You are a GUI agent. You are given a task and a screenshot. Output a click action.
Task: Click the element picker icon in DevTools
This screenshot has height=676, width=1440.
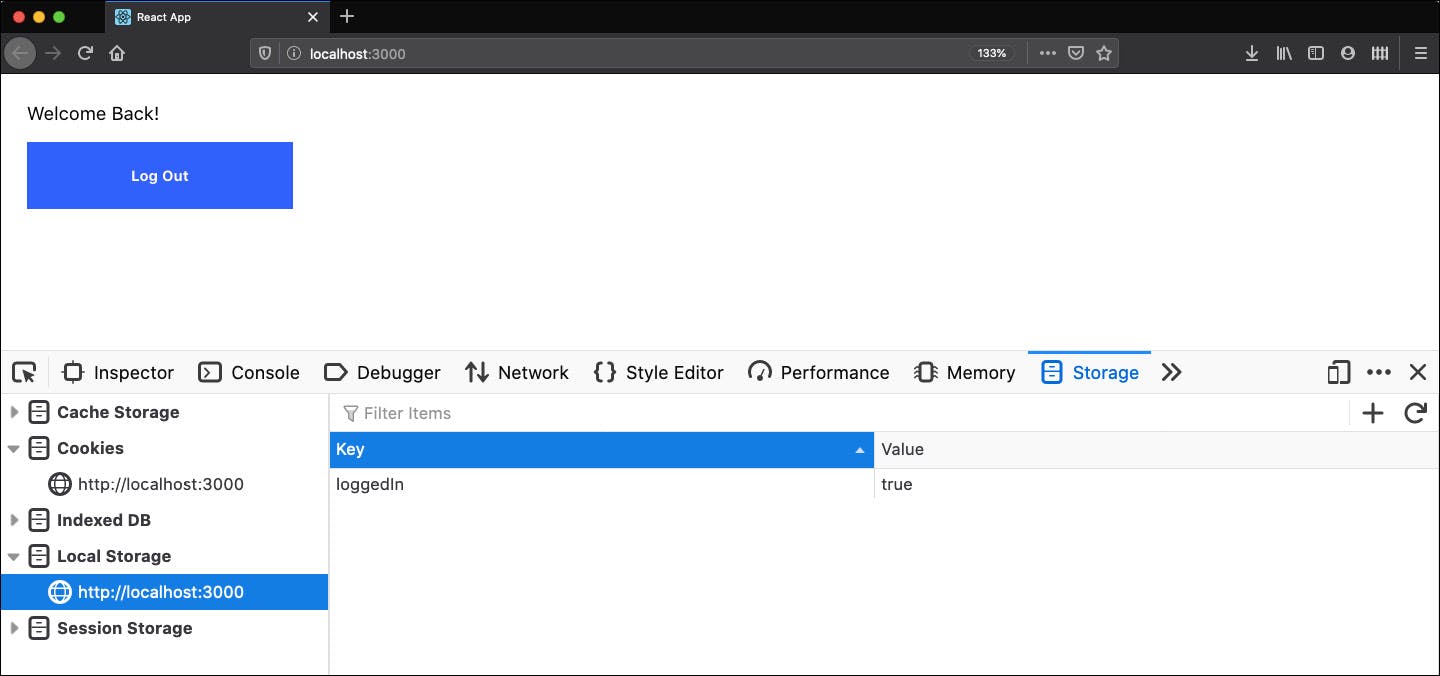click(x=24, y=373)
